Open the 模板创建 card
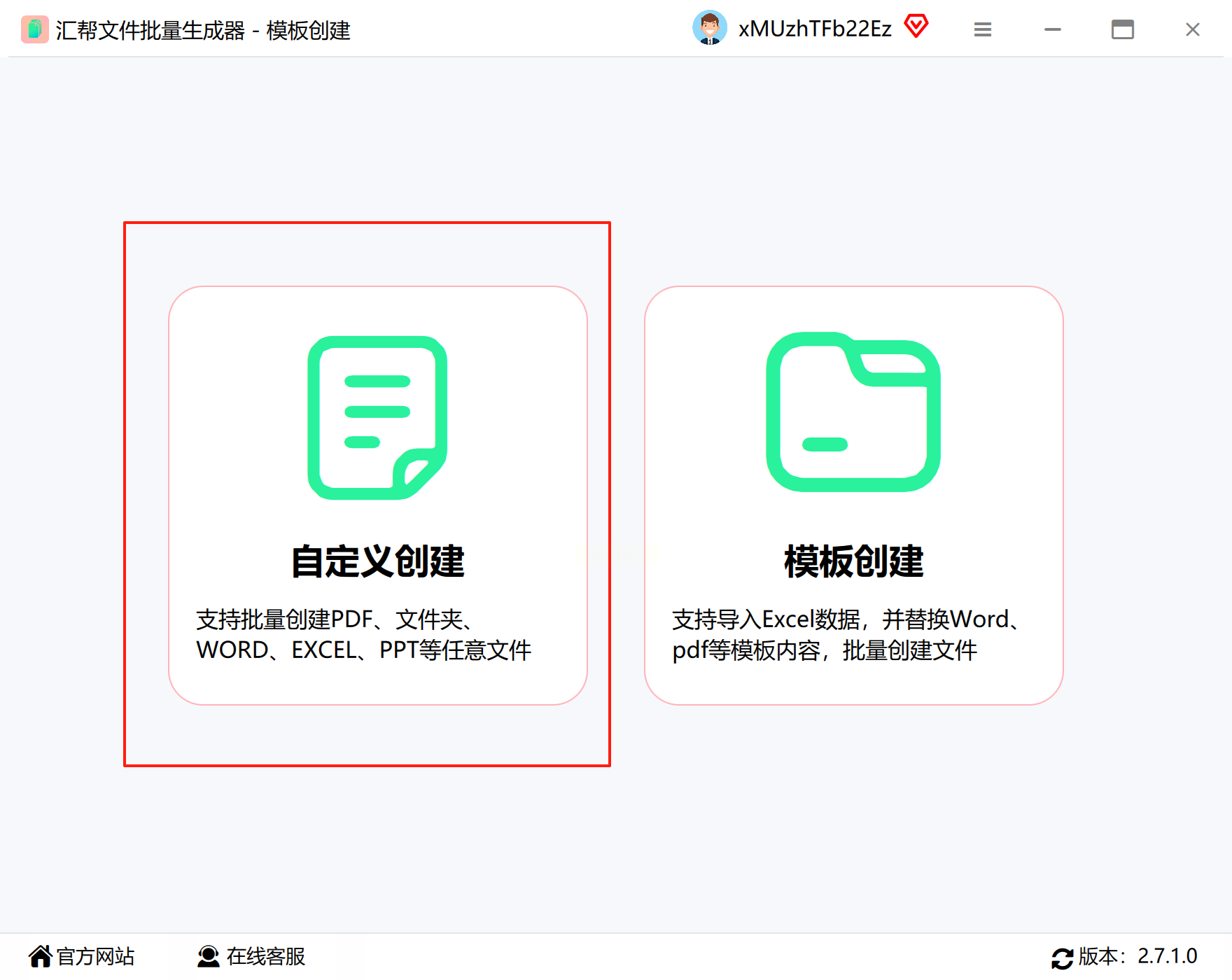 pos(854,496)
